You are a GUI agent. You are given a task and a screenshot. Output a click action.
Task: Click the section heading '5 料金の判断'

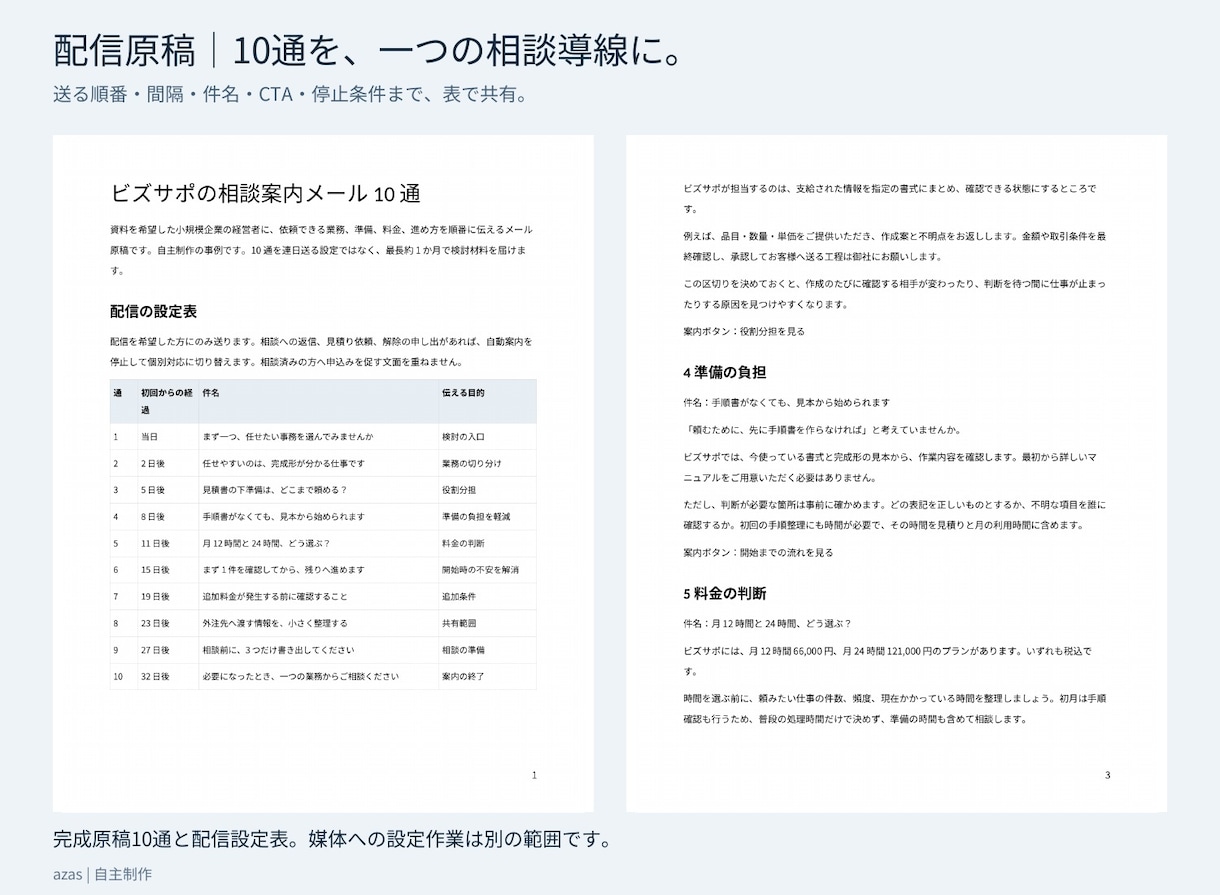[x=725, y=593]
